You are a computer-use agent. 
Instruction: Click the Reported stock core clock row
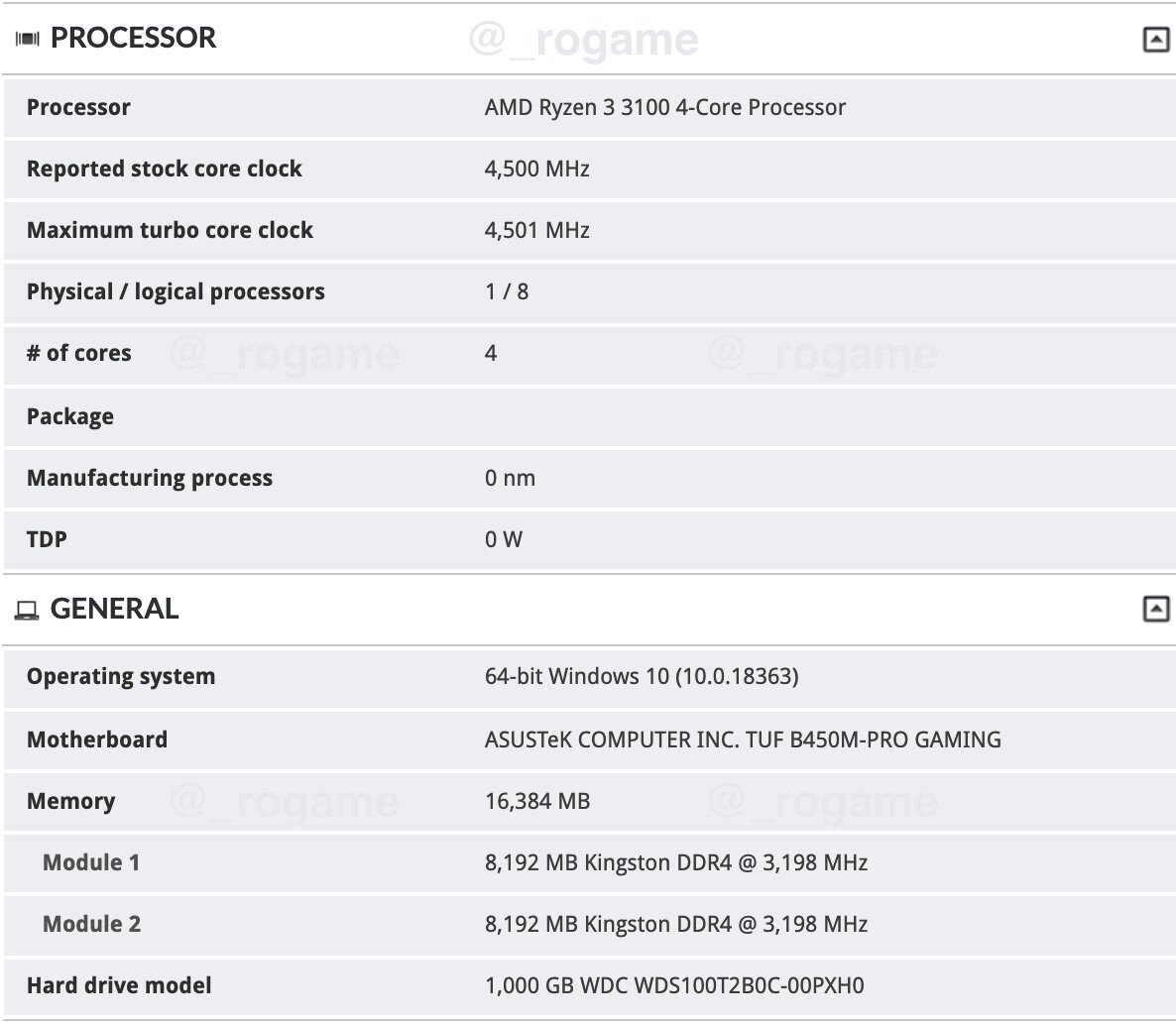[590, 169]
